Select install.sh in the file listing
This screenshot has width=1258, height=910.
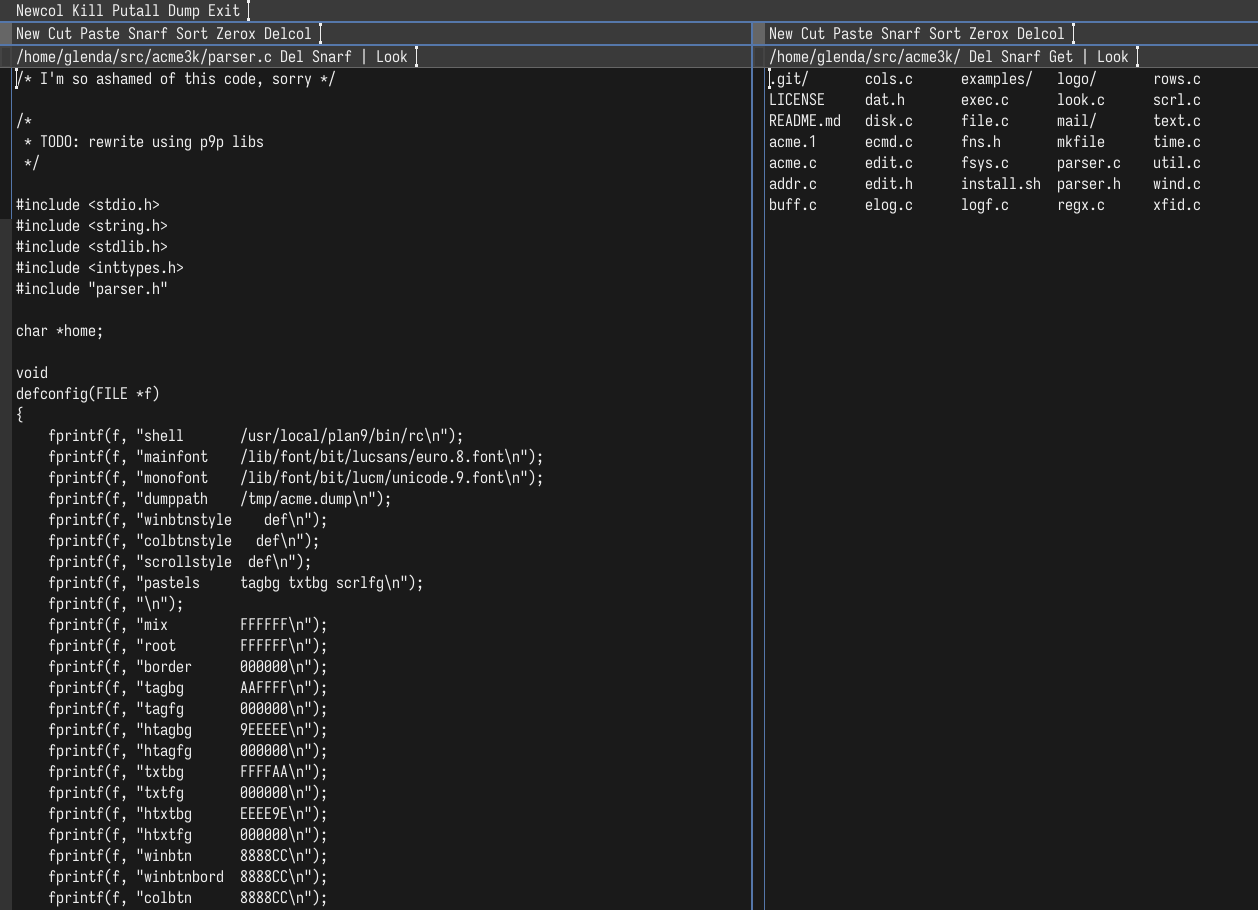[x=1001, y=184]
